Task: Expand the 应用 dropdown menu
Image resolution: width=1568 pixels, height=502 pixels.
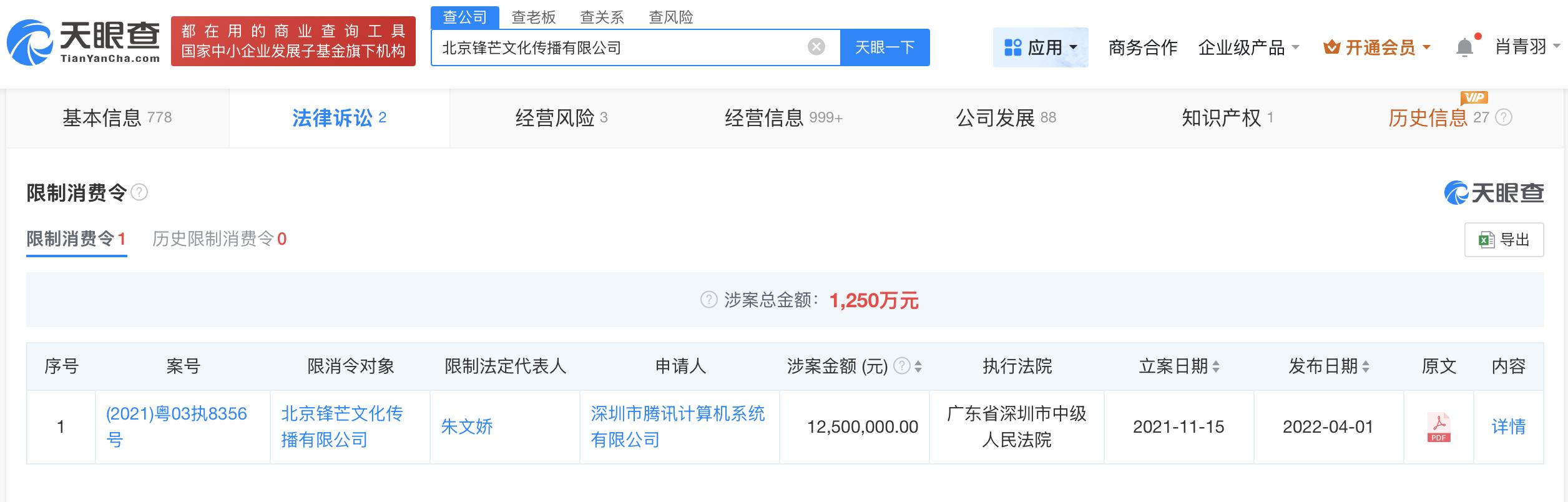Action: pyautogui.click(x=1040, y=47)
